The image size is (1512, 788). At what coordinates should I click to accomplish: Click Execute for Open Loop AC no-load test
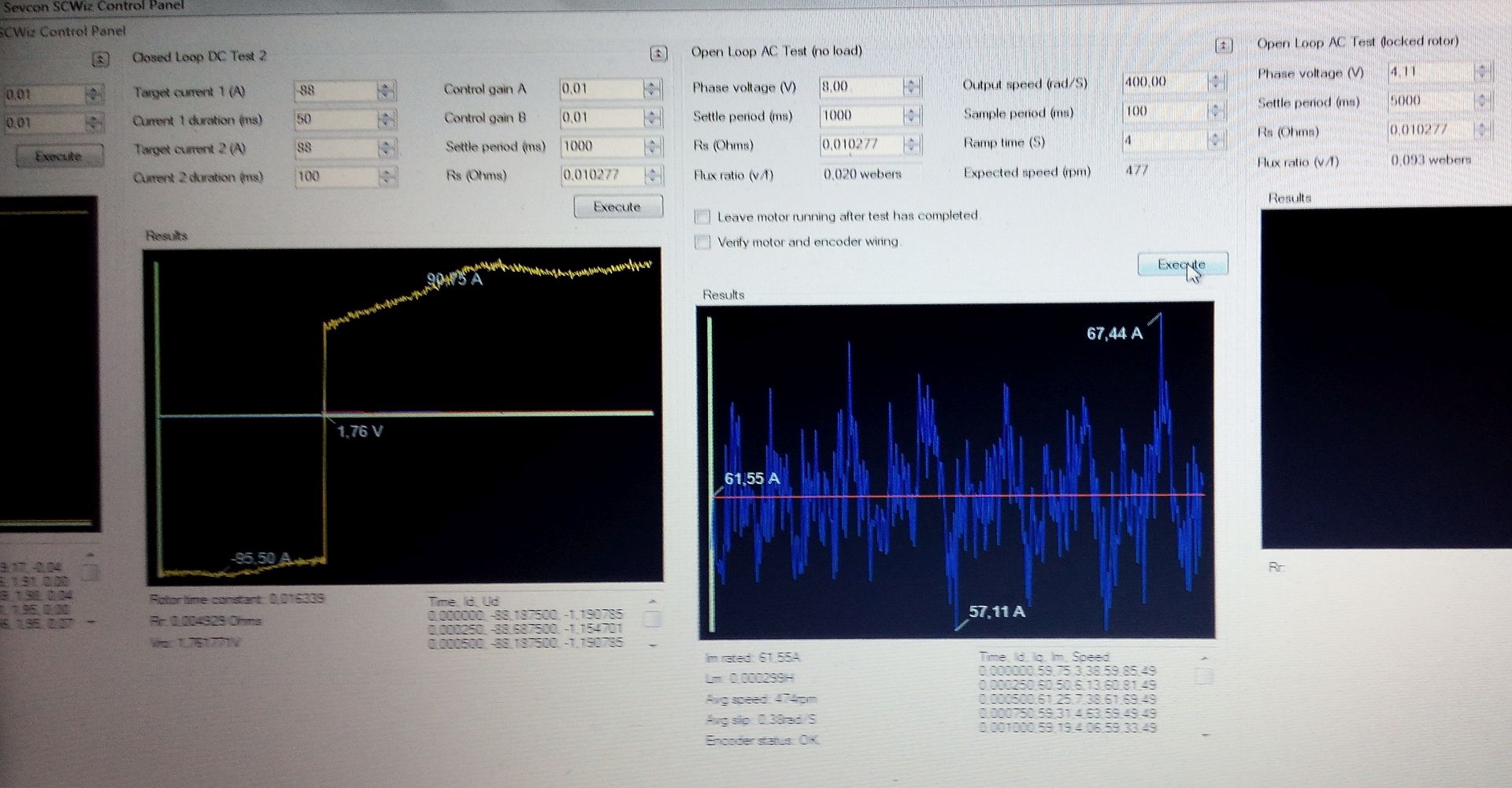(1182, 265)
